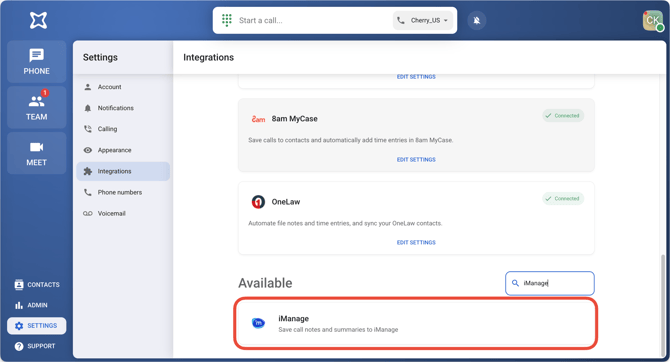The image size is (670, 362).
Task: Open Appearance settings
Action: click(123, 150)
